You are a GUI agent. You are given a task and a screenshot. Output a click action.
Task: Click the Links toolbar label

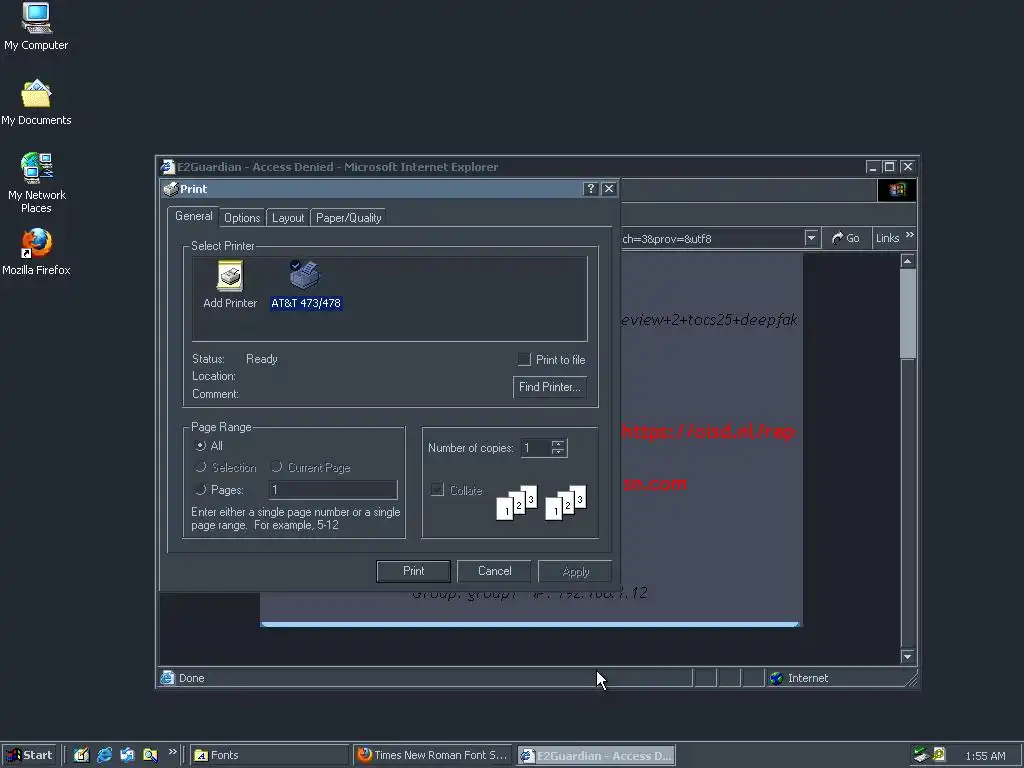[x=888, y=238]
